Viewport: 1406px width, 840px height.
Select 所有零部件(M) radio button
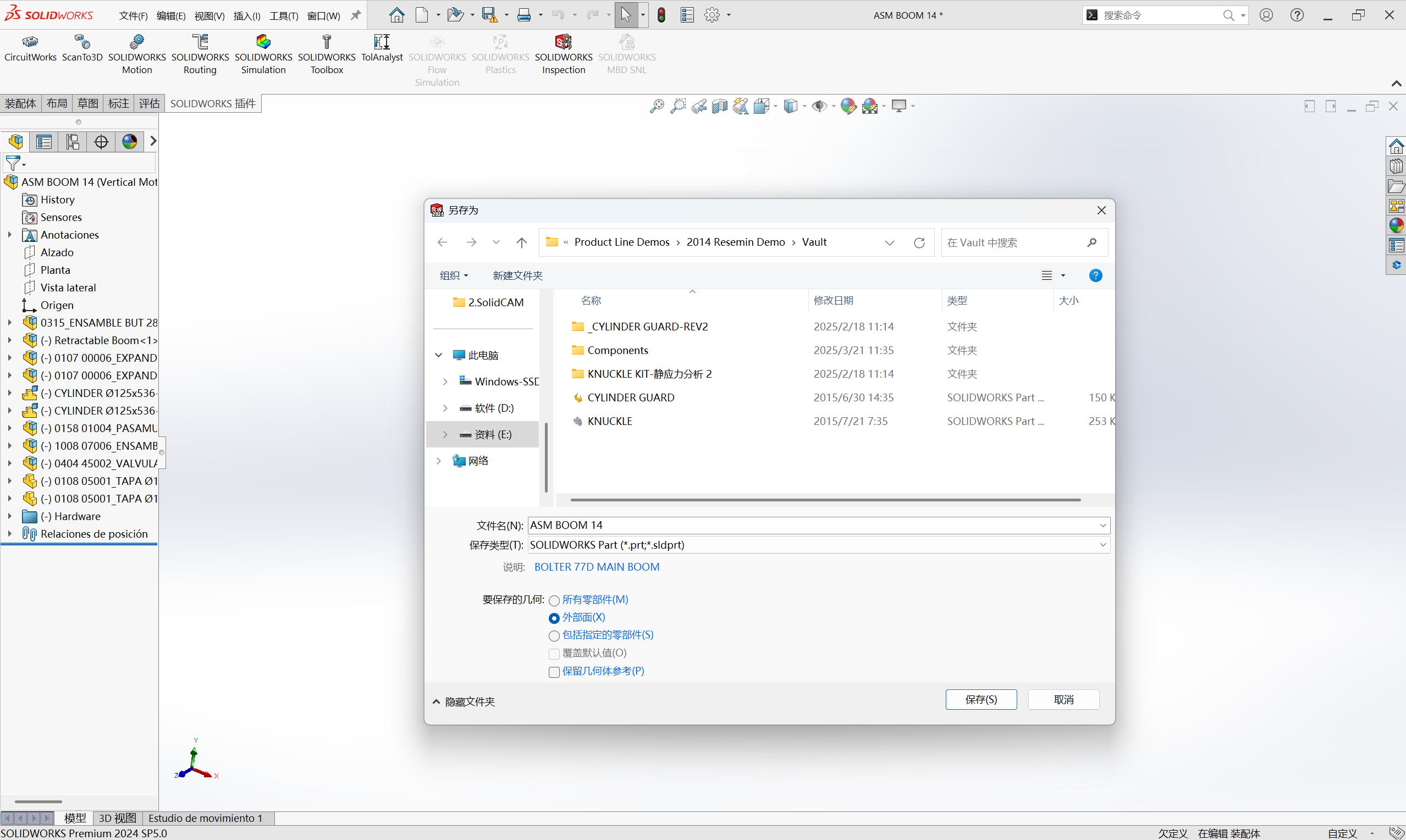click(554, 600)
